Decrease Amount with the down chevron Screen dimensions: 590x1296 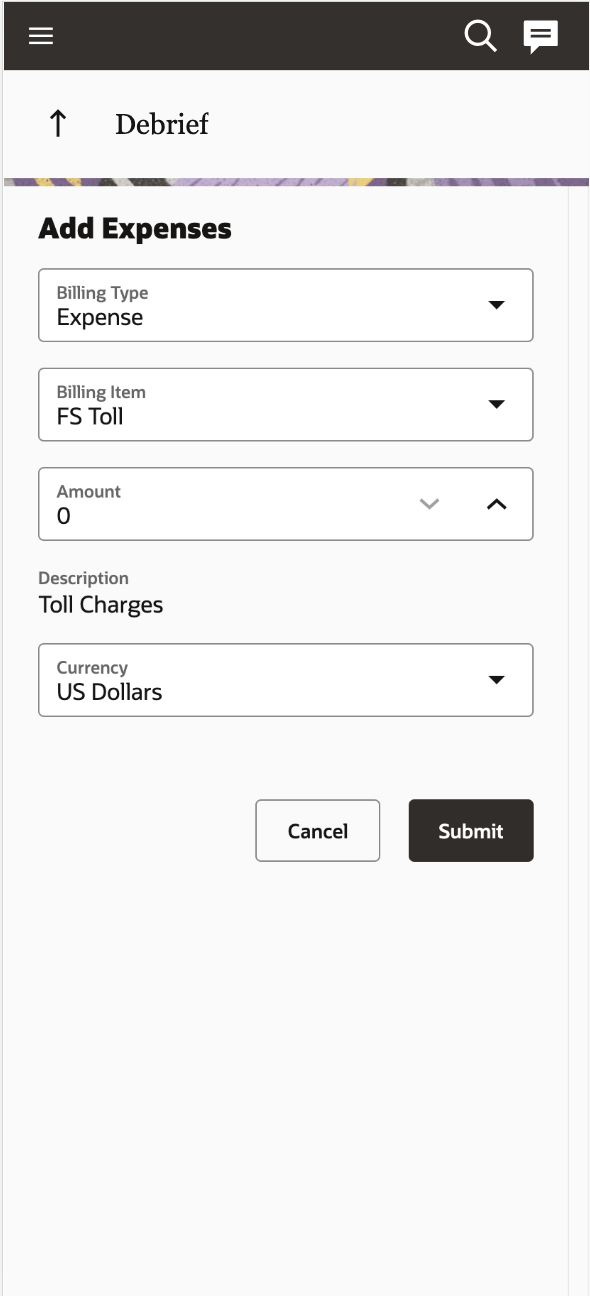429,504
